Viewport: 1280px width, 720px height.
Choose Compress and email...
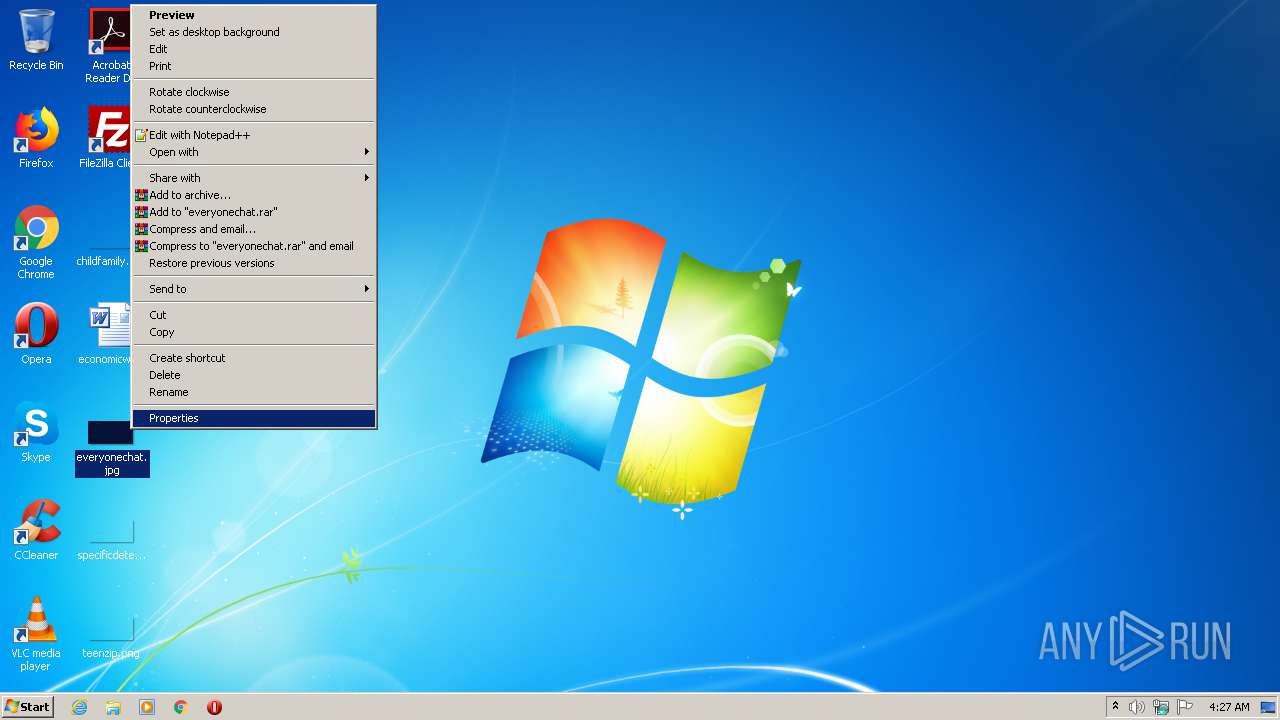point(254,229)
